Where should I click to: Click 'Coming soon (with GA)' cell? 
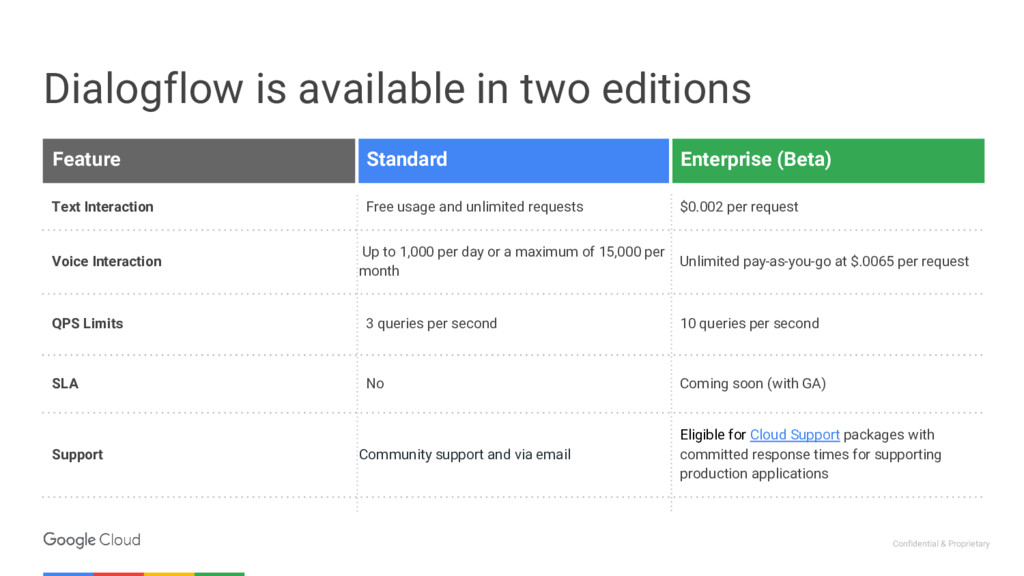tap(752, 383)
